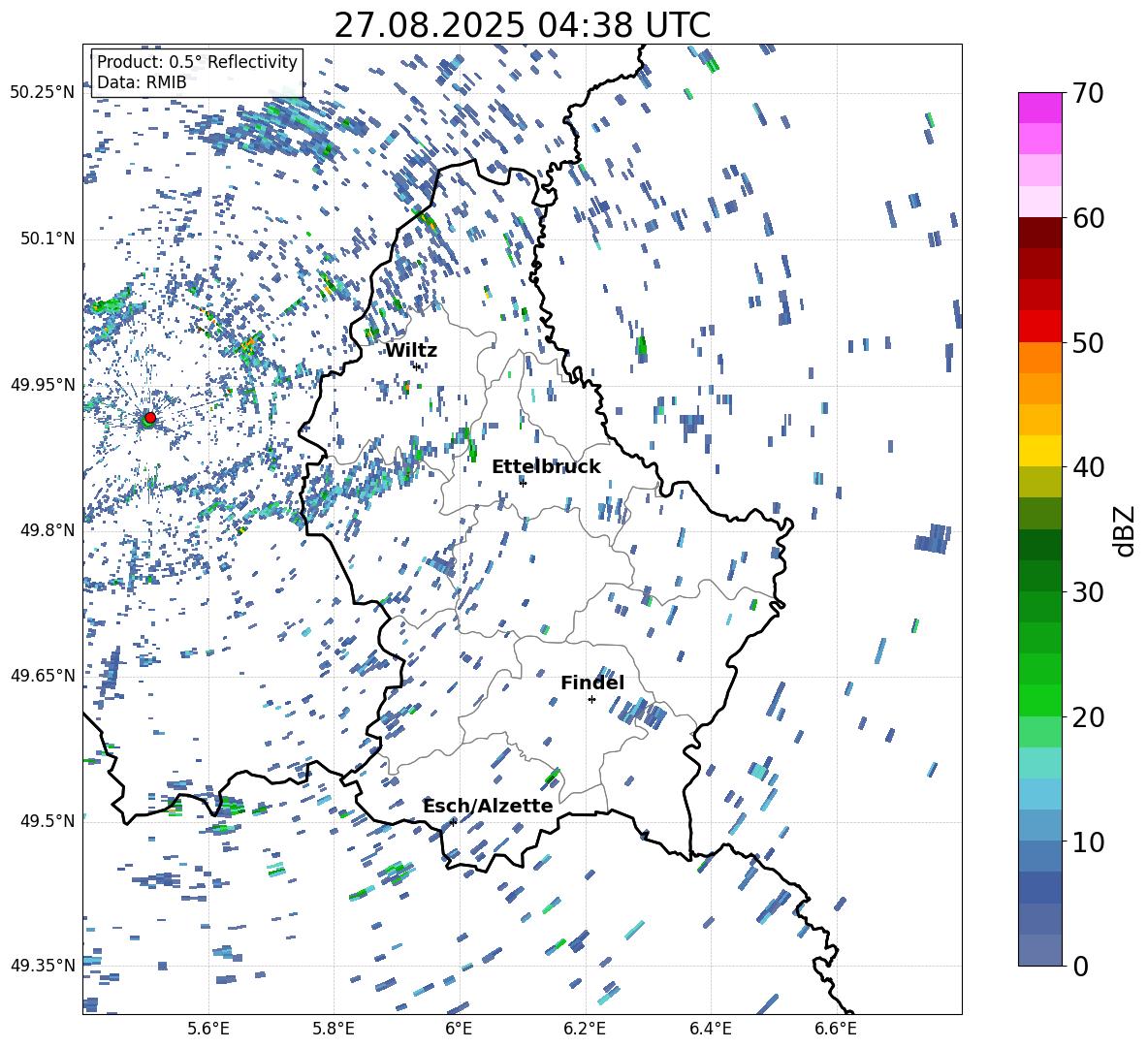Click the Esch/Alzette city label

pos(488,806)
